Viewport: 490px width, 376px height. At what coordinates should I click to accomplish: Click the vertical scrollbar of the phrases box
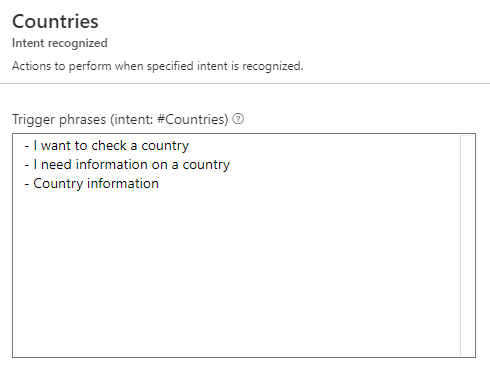pyautogui.click(x=467, y=245)
